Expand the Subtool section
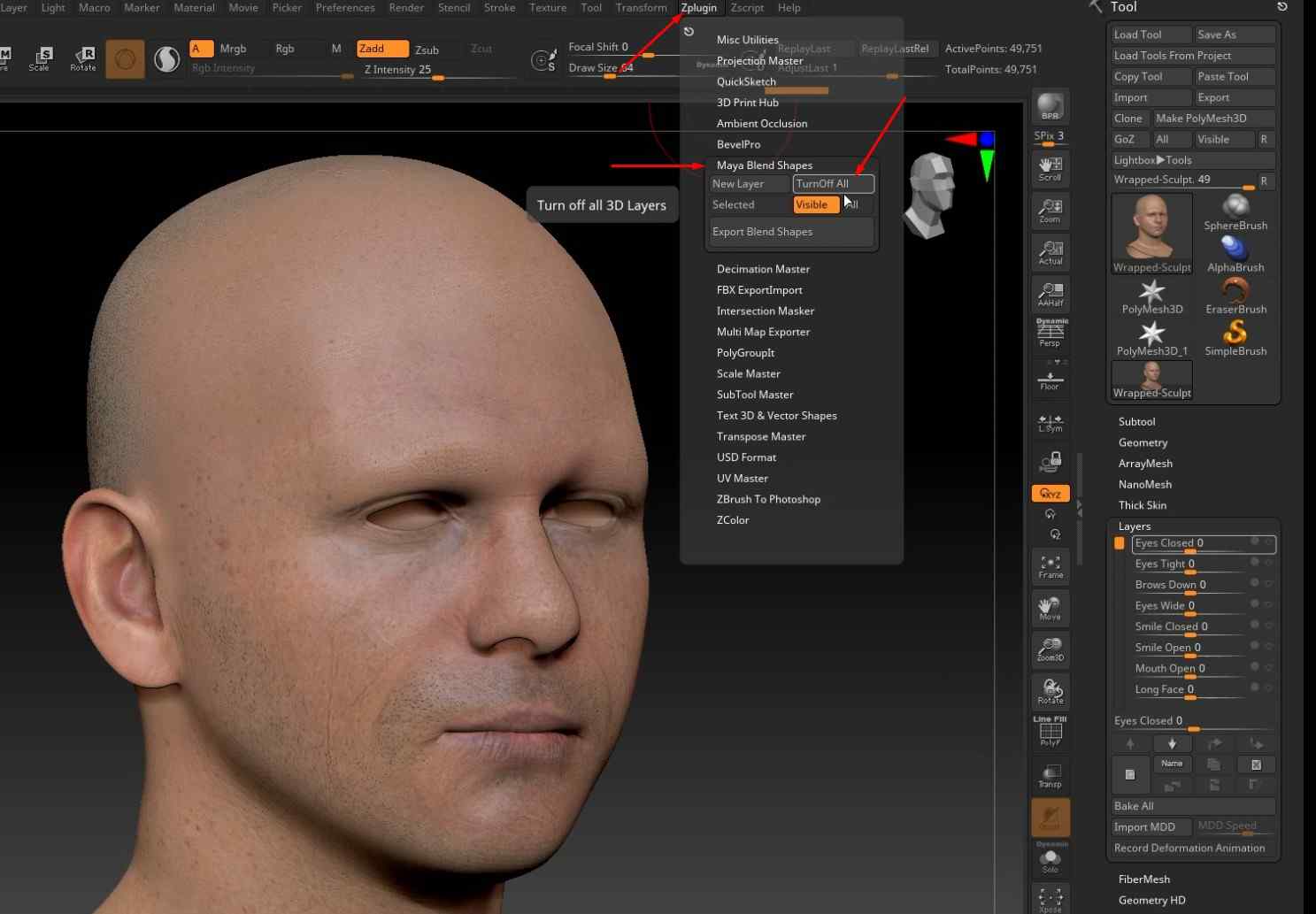 1136,422
